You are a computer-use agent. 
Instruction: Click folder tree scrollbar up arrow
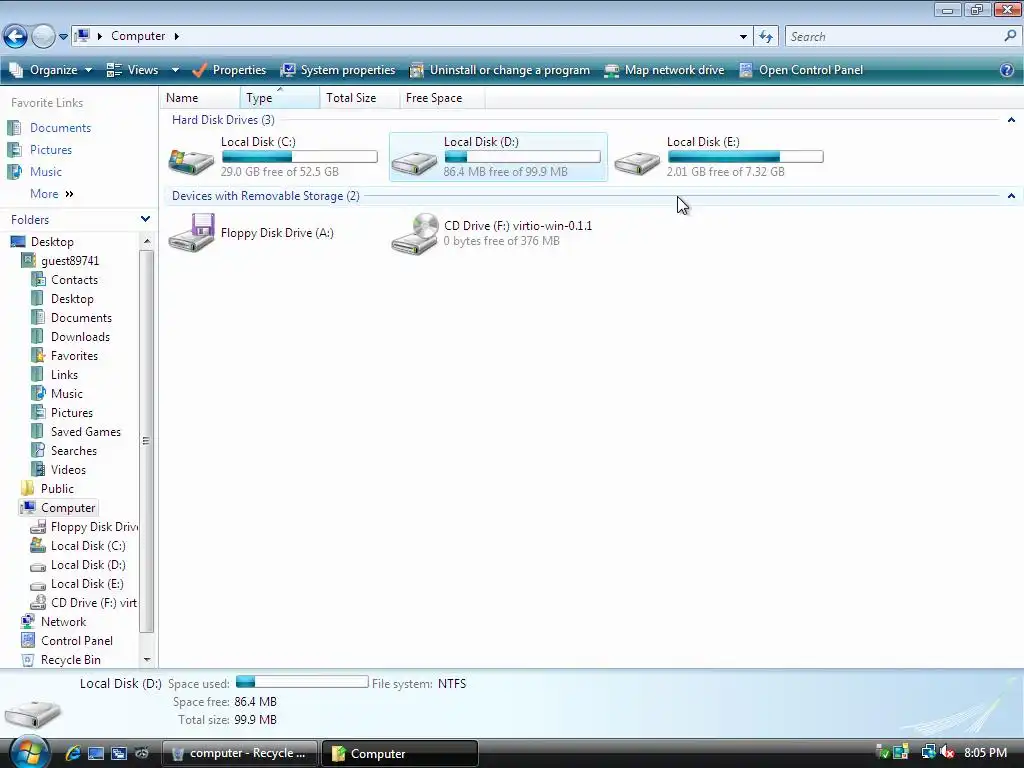[x=147, y=241]
